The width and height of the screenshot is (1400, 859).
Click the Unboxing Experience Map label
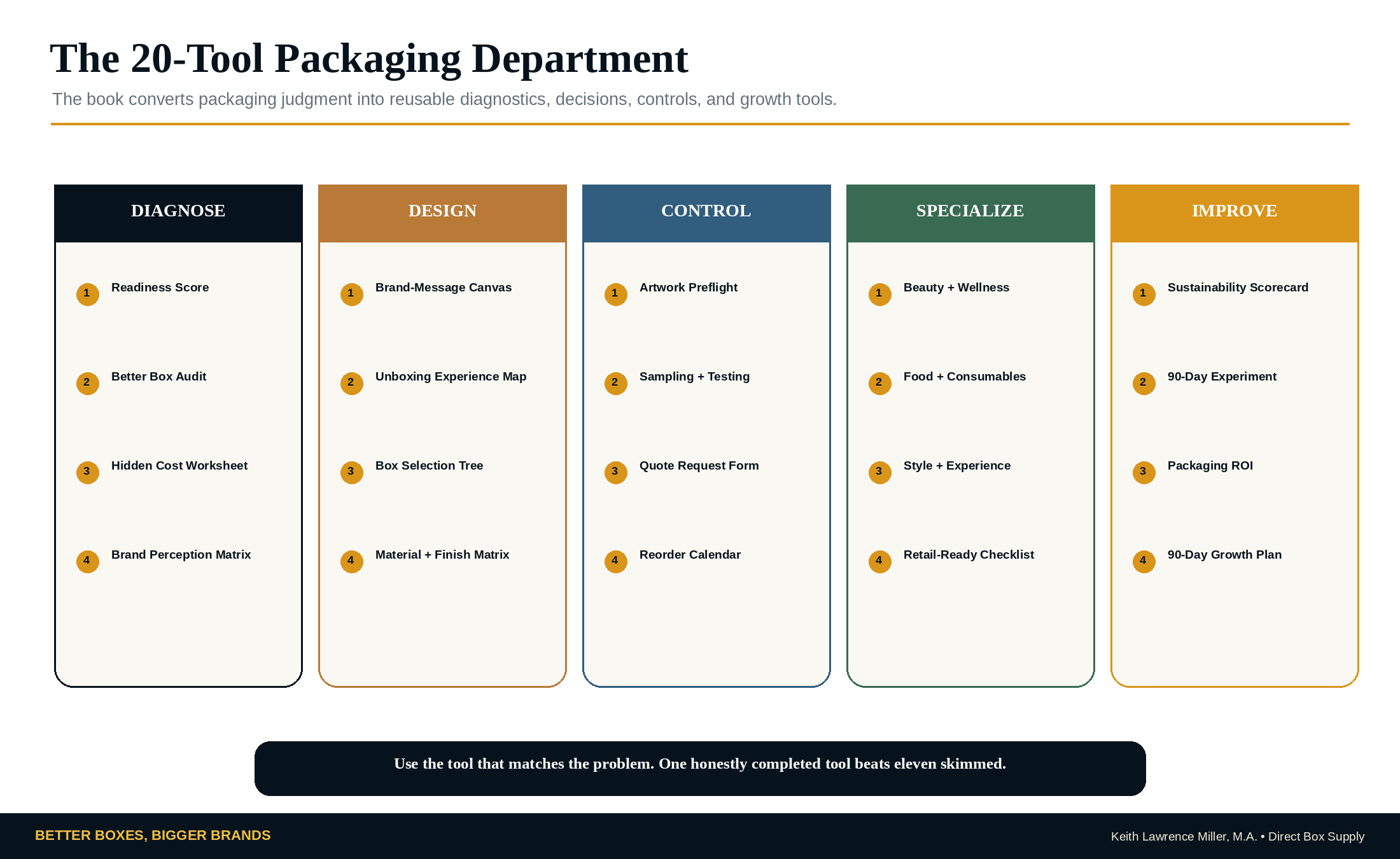[x=451, y=377]
